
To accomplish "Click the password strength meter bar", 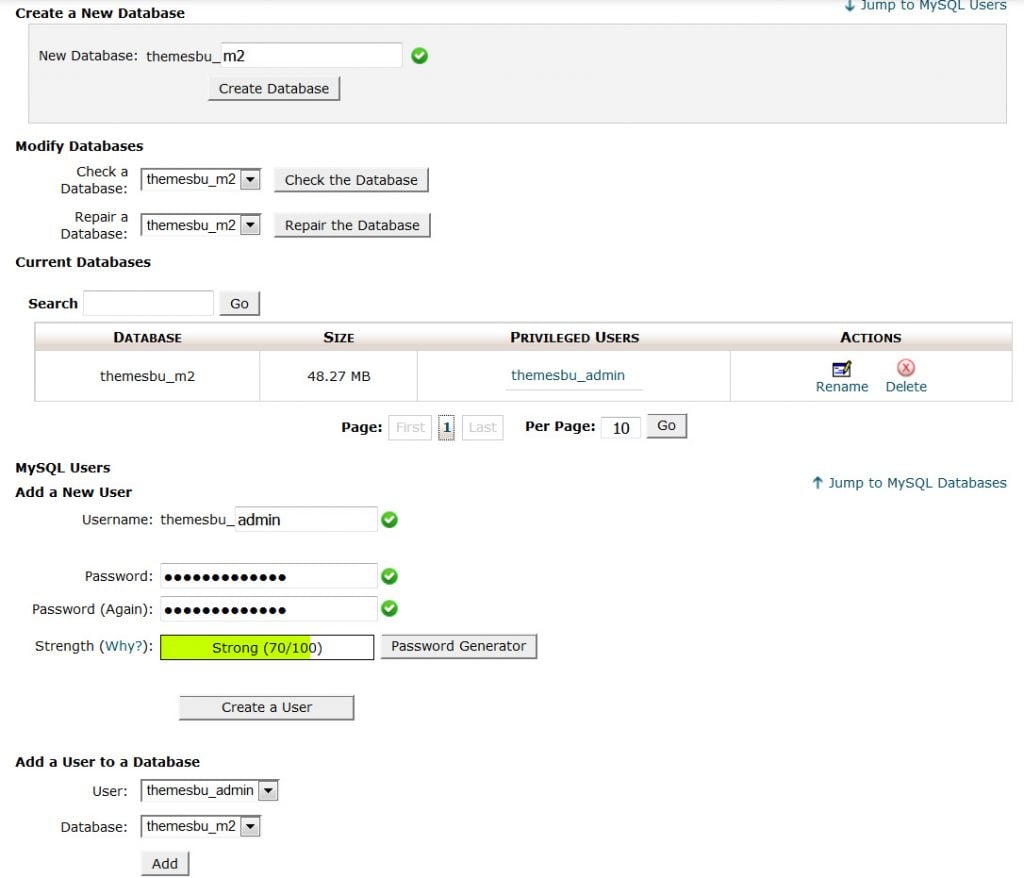I will (267, 648).
